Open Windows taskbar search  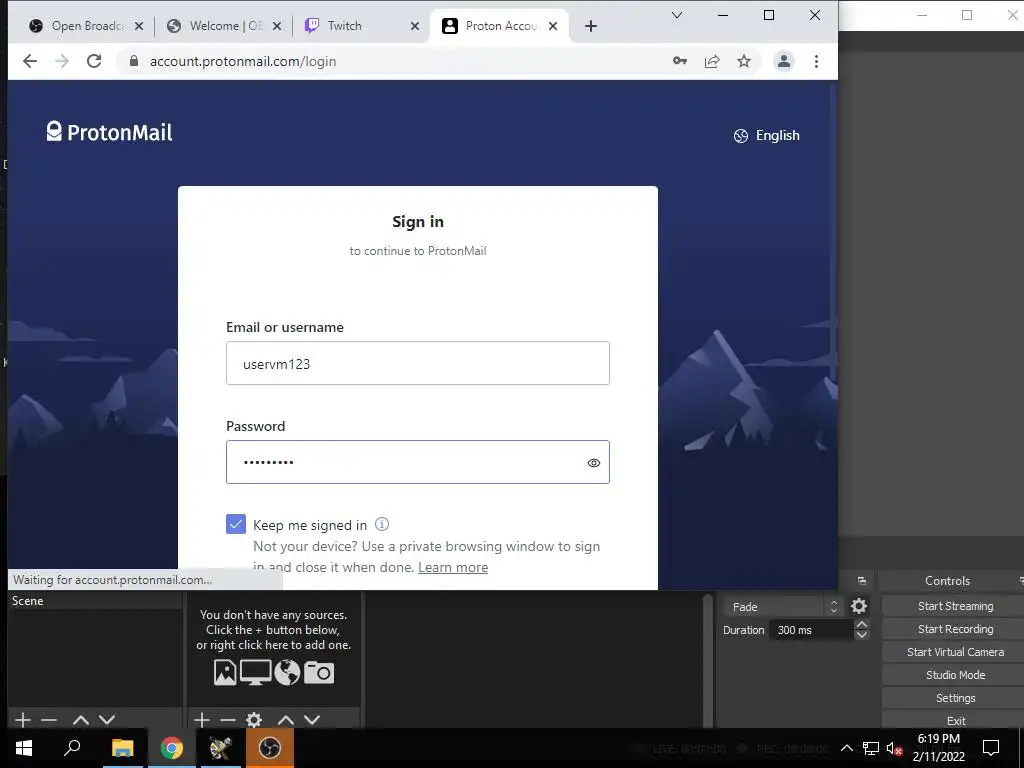pyautogui.click(x=72, y=748)
